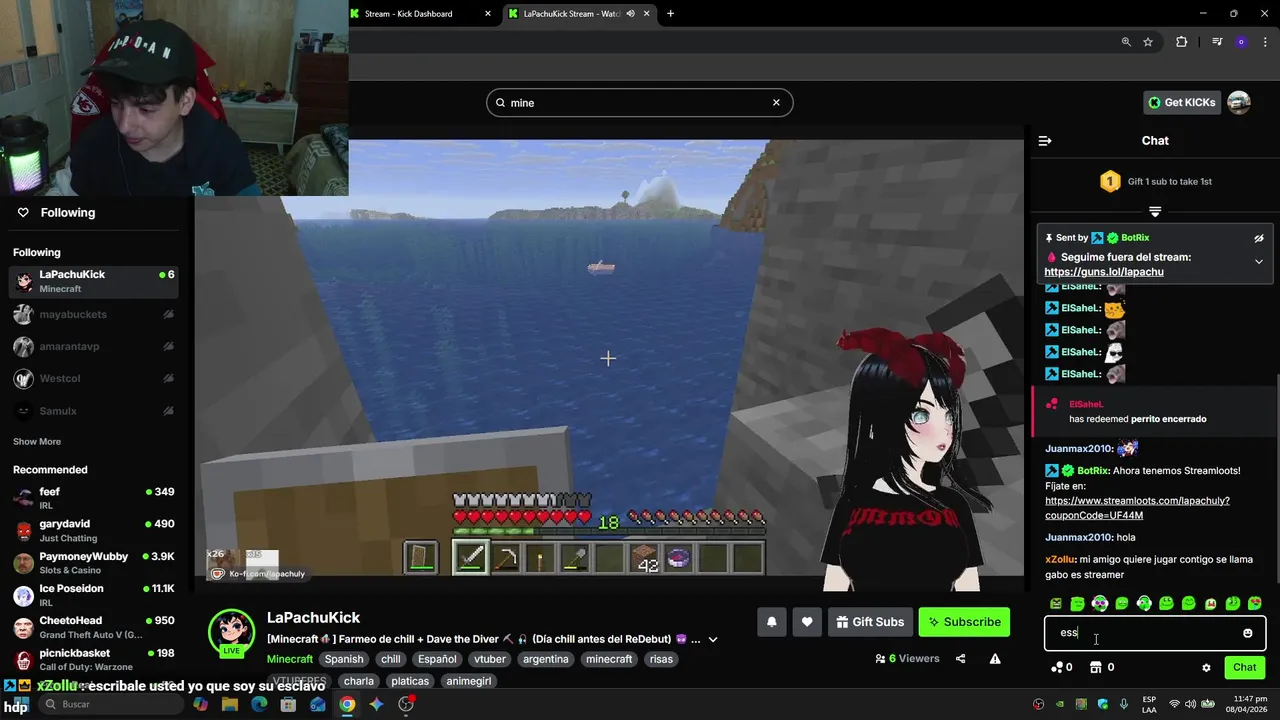Clear the 'mine' search text

coord(776,102)
